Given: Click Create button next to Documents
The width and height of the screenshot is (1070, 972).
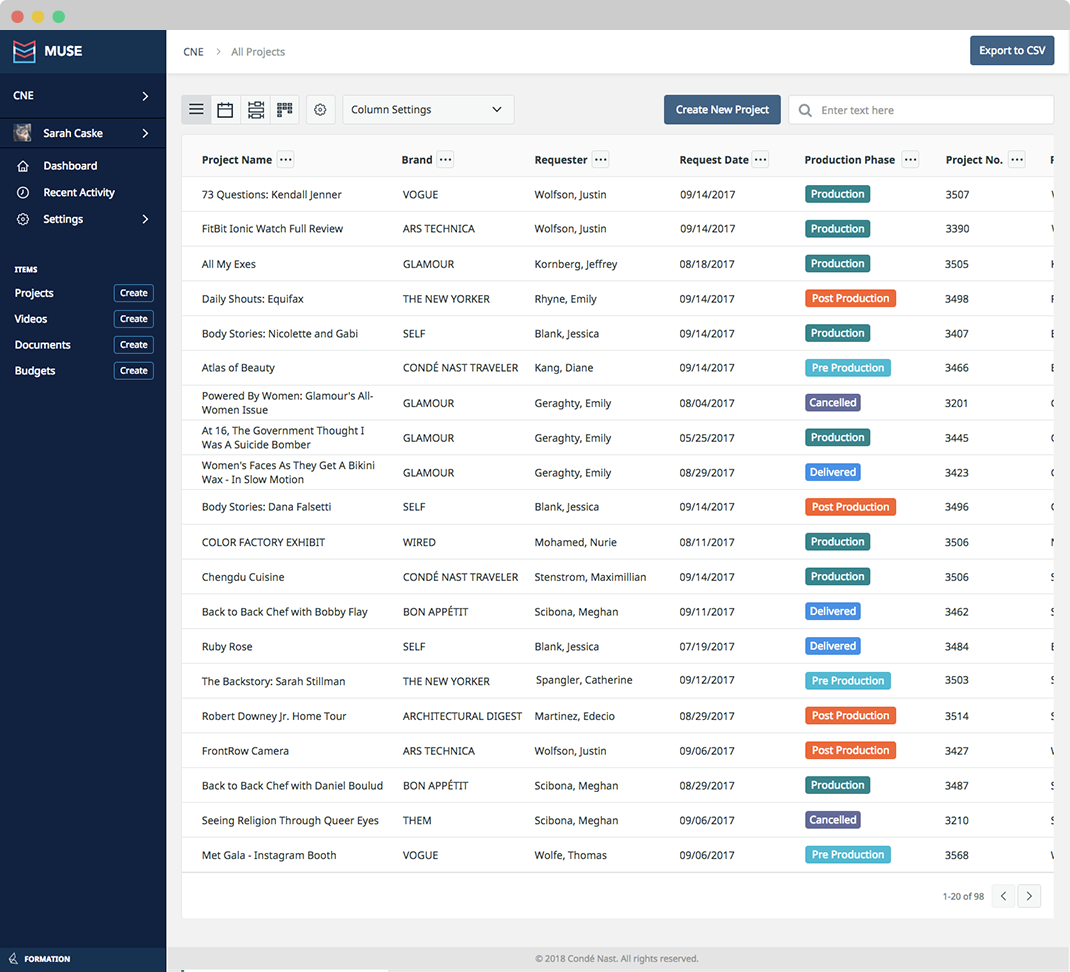Looking at the screenshot, I should [134, 345].
